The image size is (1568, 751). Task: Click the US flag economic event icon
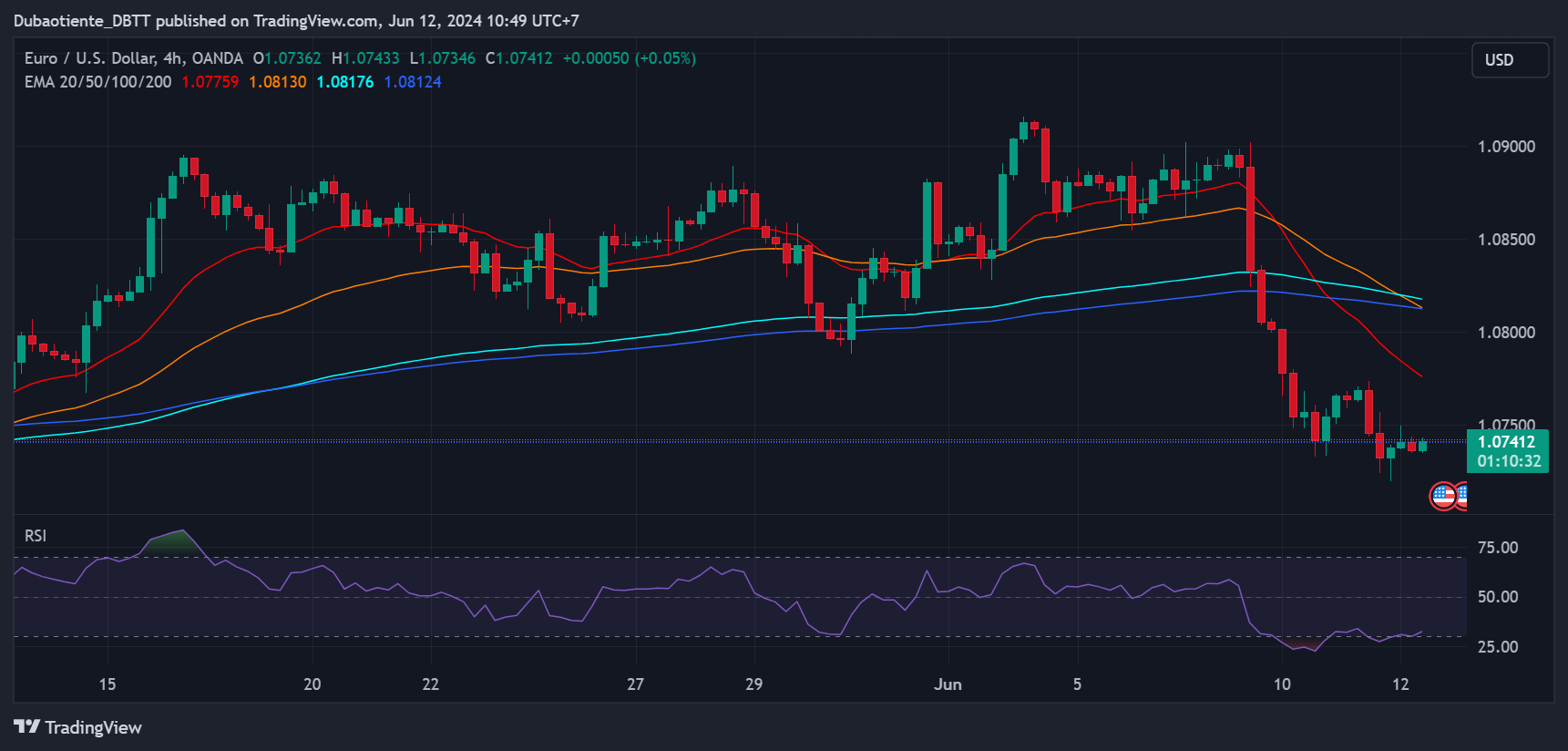click(x=1443, y=496)
